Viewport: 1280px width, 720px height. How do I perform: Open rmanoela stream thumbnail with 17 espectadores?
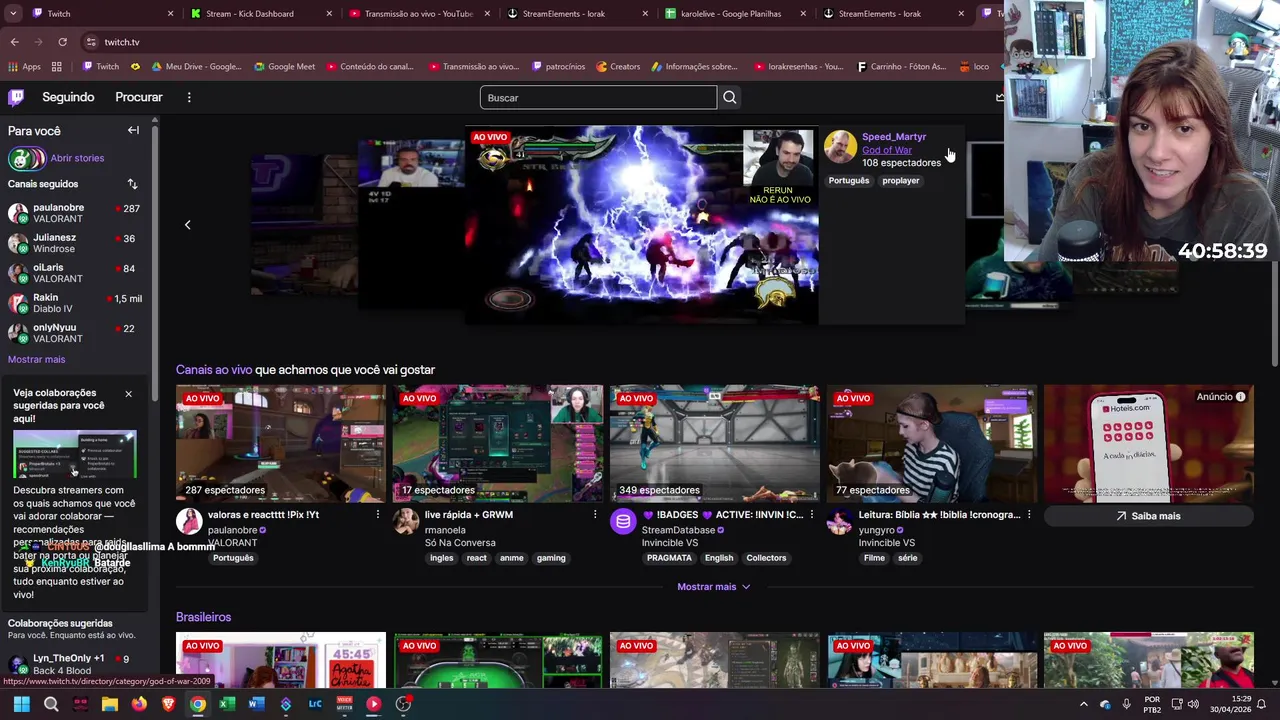tap(497, 443)
